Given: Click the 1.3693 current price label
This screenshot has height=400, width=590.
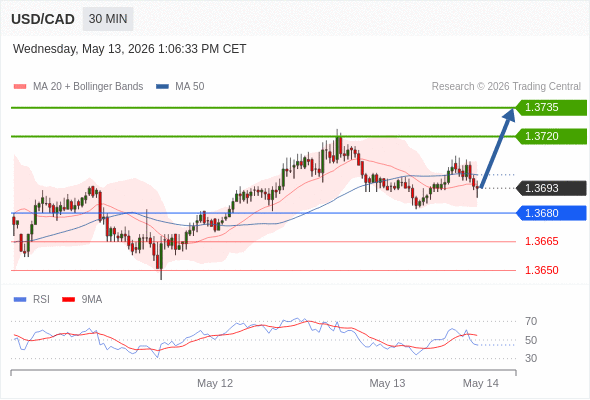Looking at the screenshot, I should tap(551, 188).
